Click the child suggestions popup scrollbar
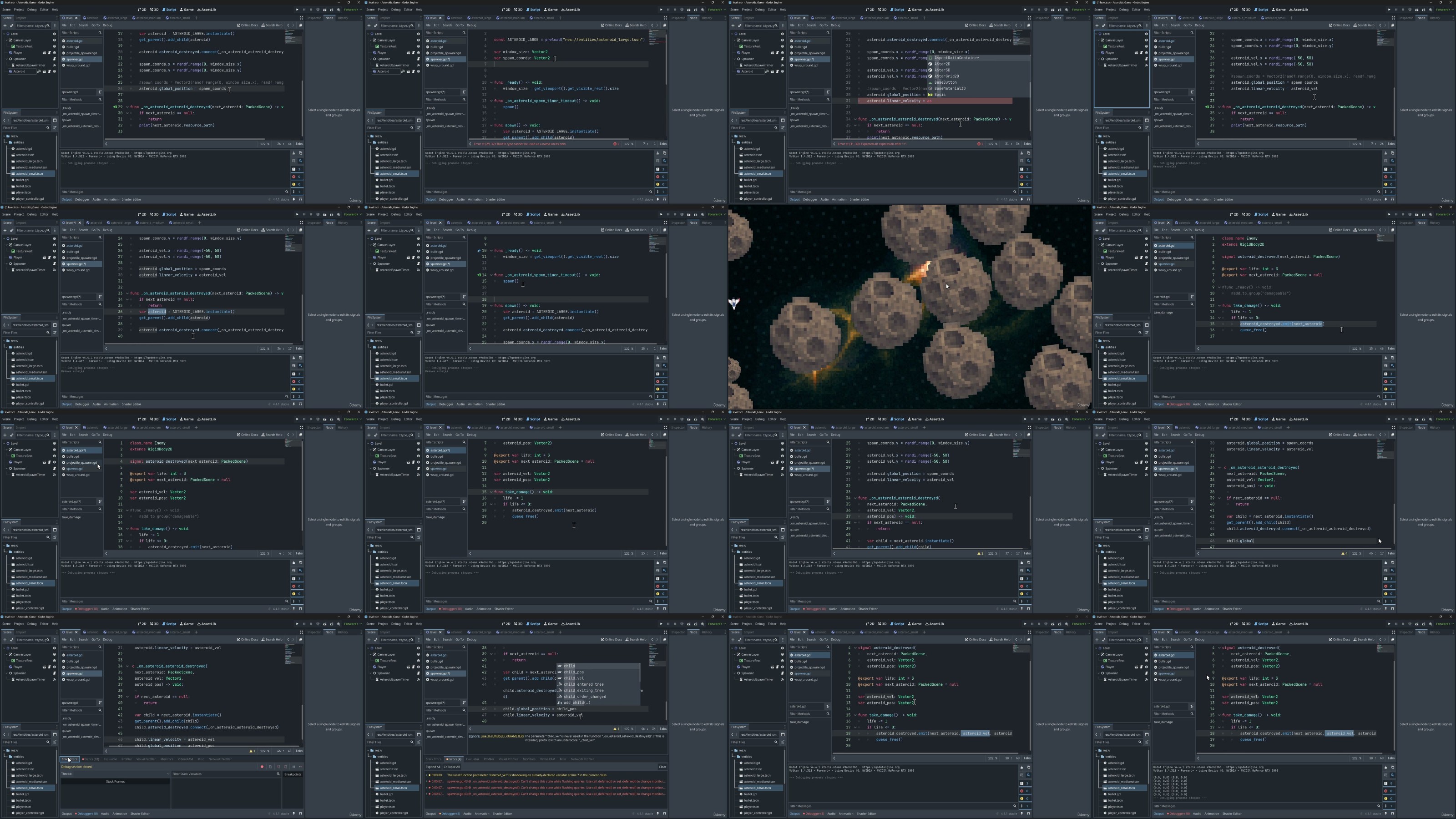The height and width of the screenshot is (819, 1456). tap(640, 672)
